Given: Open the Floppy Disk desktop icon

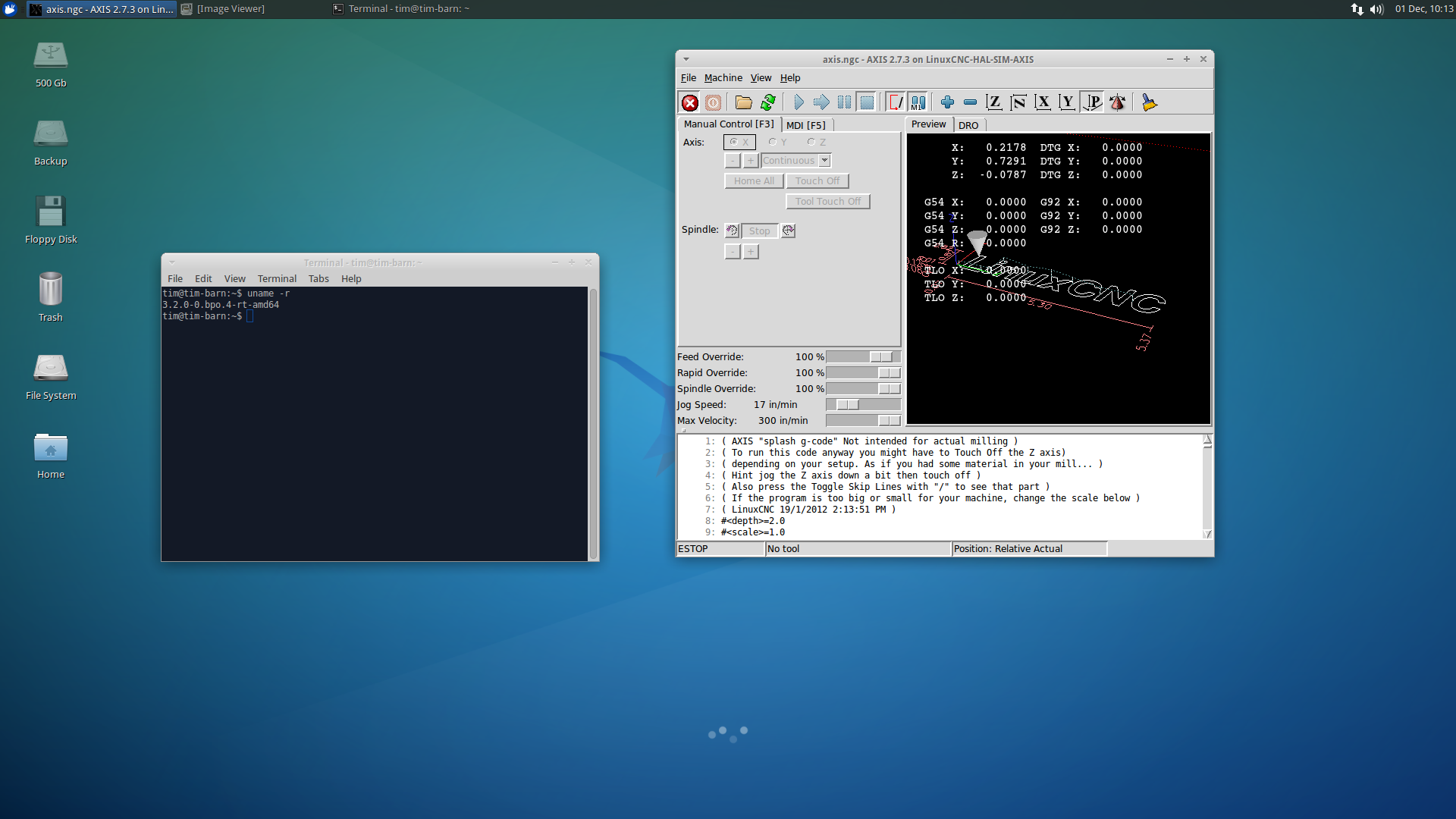Looking at the screenshot, I should [51, 220].
